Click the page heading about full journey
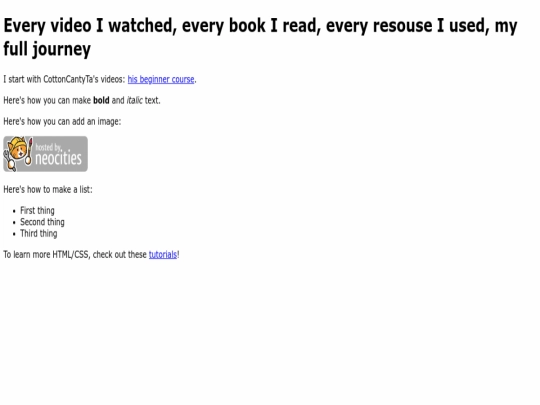Image resolution: width=540 pixels, height=405 pixels. point(260,37)
